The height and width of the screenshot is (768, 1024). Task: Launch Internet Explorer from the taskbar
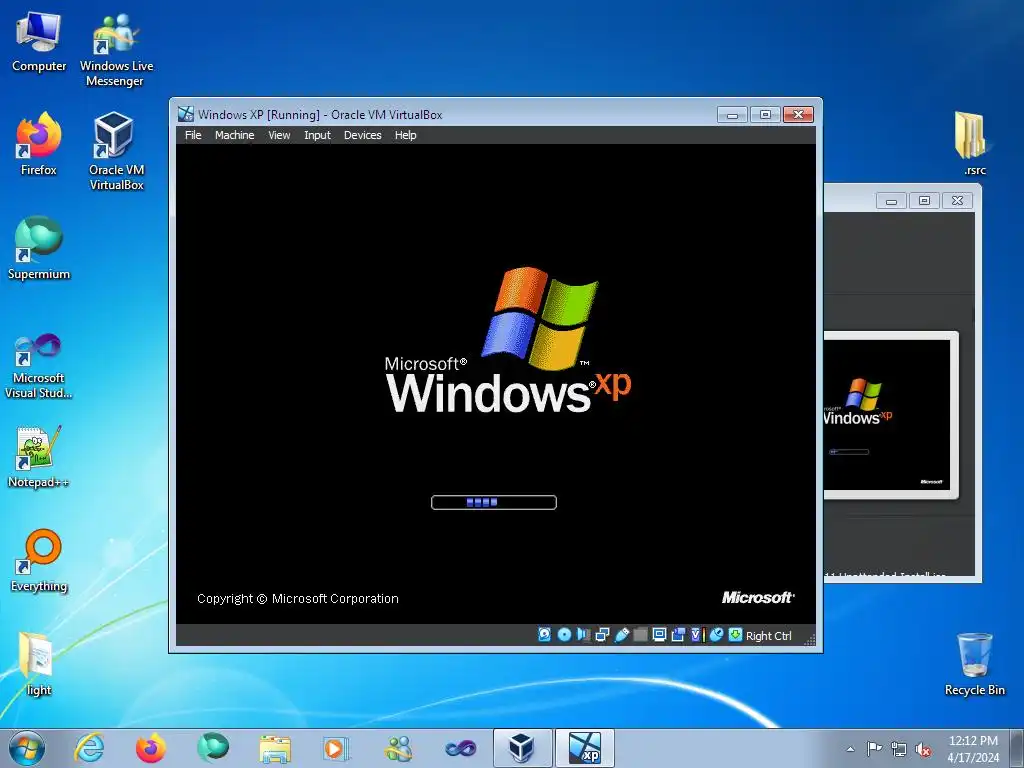click(89, 748)
